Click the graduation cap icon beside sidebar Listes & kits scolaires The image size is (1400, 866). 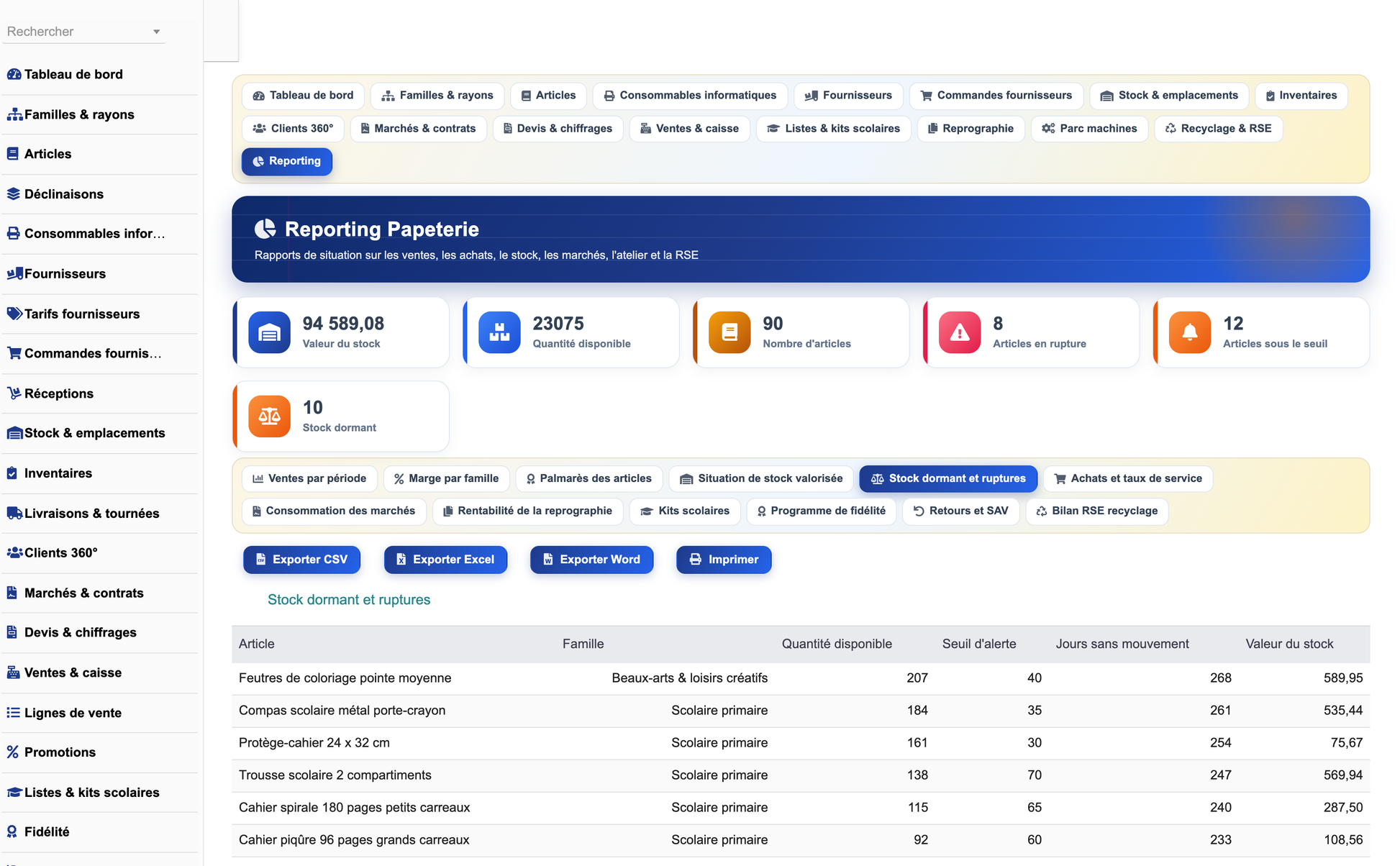tap(14, 792)
